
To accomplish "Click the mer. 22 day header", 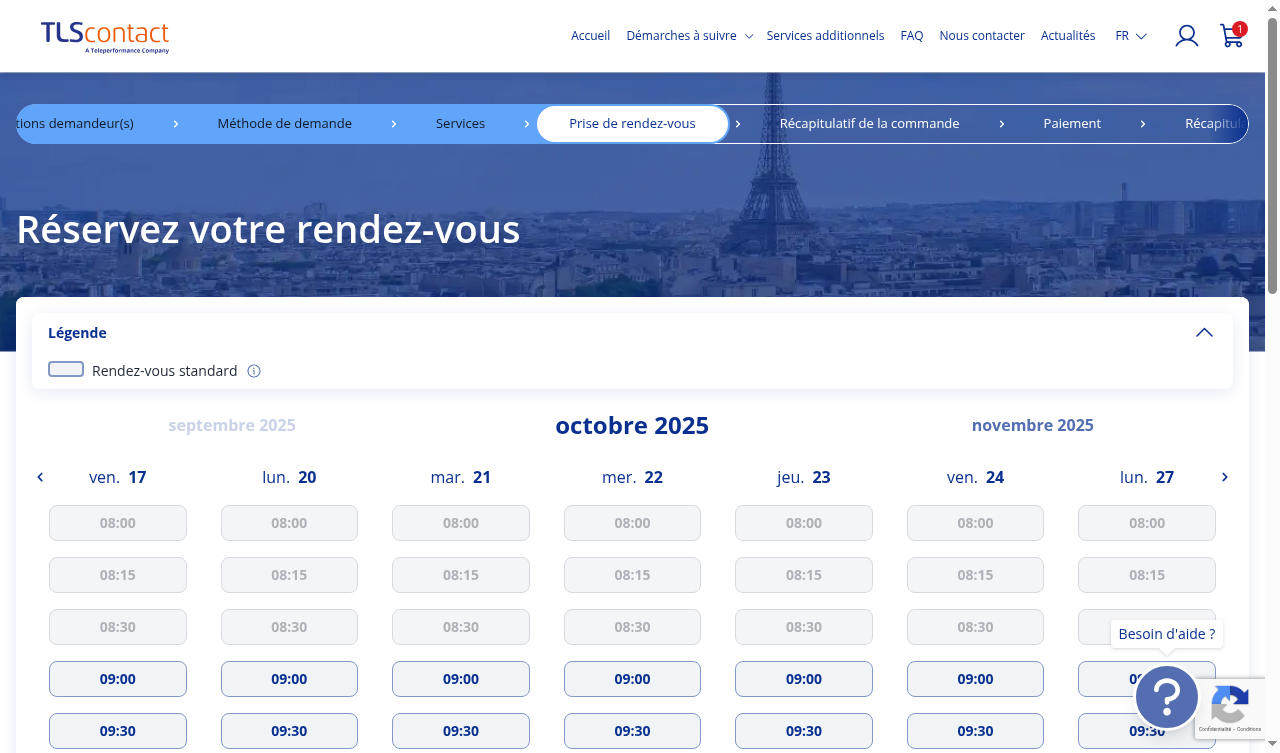I will tap(632, 477).
